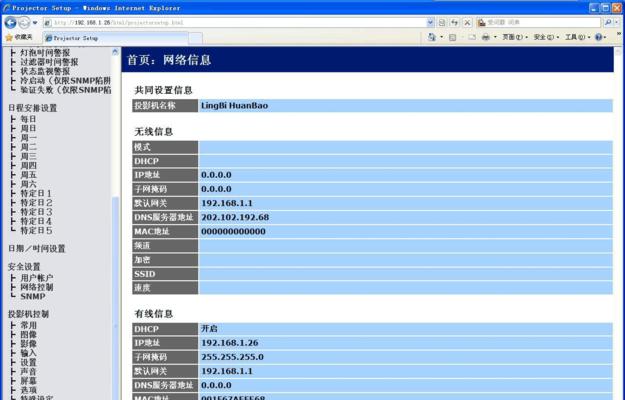Open the Safety (安全) menu
This screenshot has height=400, width=625.
click(546, 37)
